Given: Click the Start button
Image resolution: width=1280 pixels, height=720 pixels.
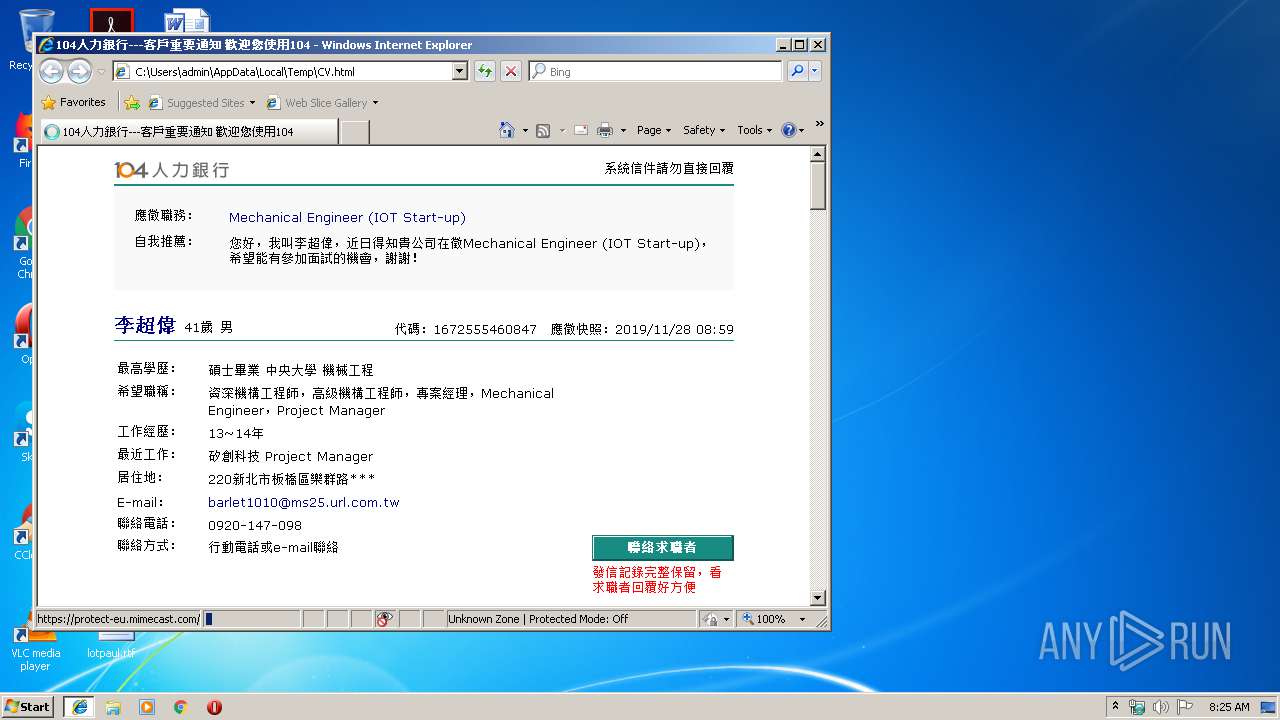Looking at the screenshot, I should click(x=27, y=707).
